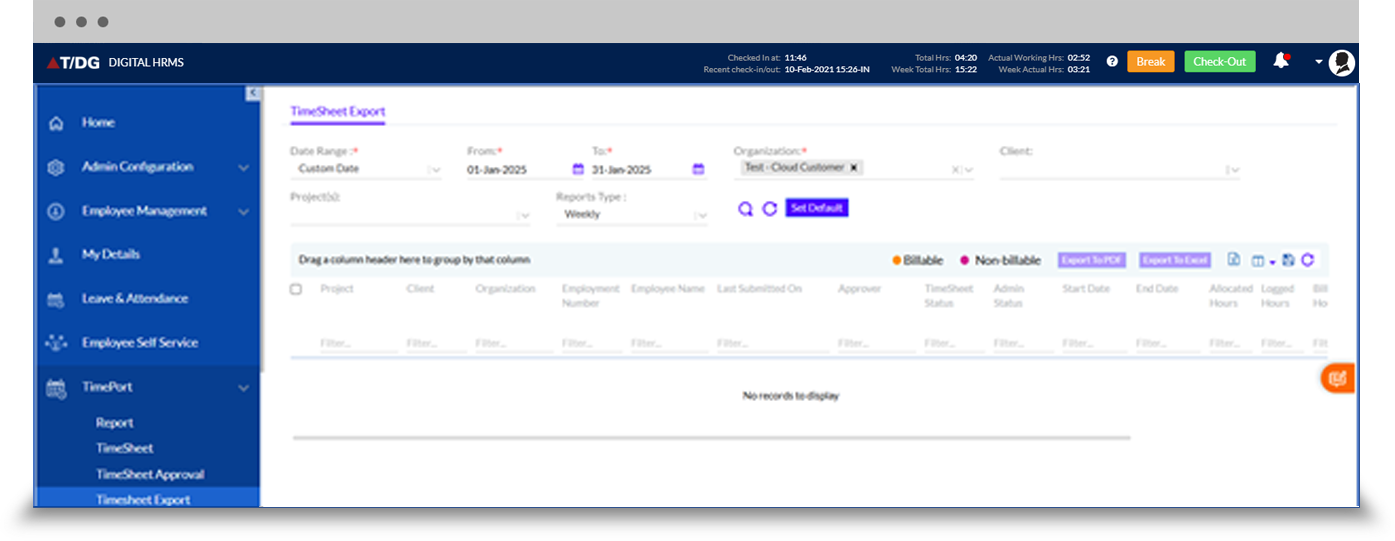Viewport: 1395px width, 541px height.
Task: Click the magenta Non-billable legend dot
Action: 965,260
